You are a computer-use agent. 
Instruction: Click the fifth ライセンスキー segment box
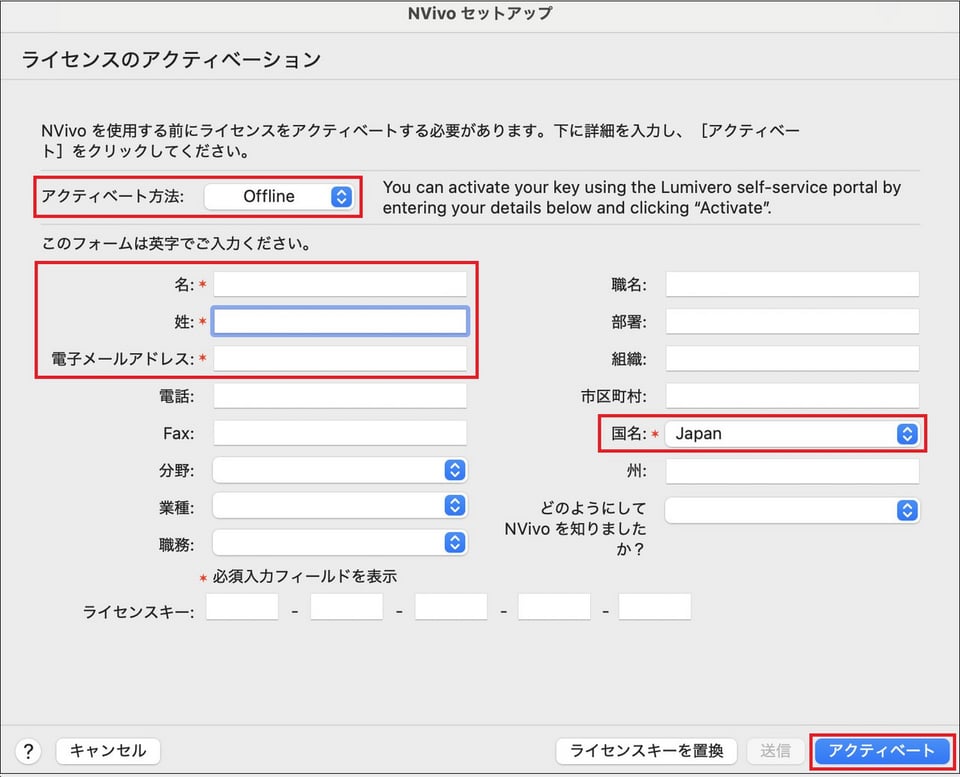(655, 607)
